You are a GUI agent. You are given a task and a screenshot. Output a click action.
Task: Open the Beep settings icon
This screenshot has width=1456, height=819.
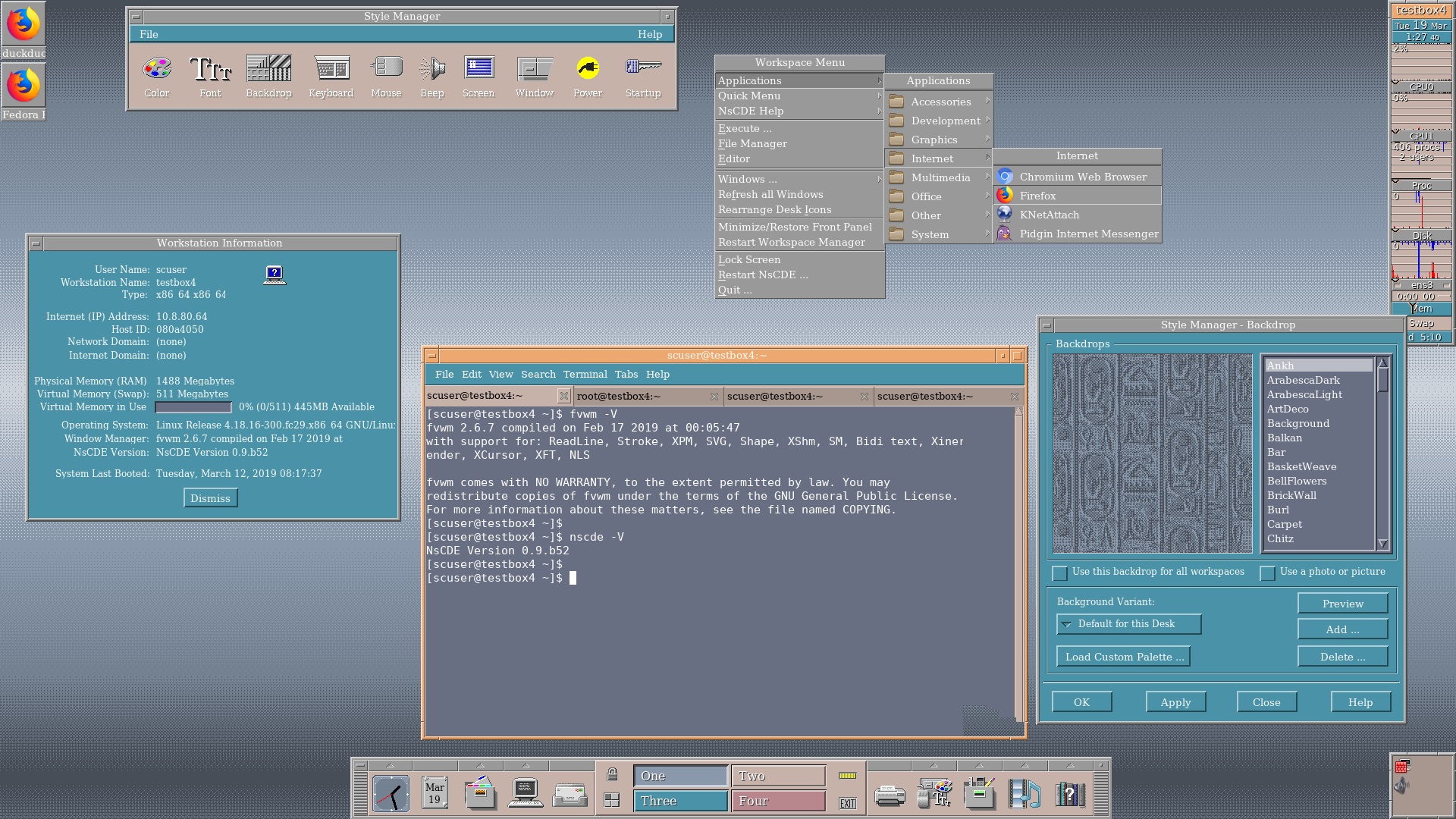(431, 70)
